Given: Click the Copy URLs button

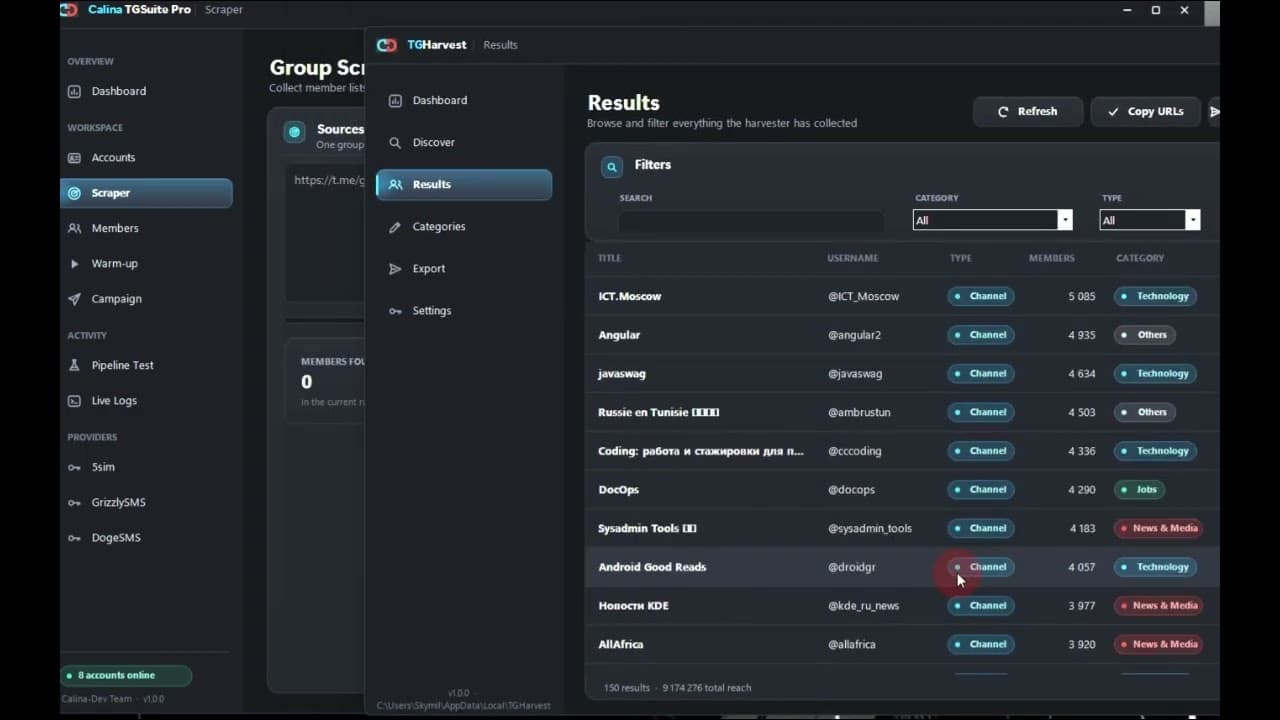Looking at the screenshot, I should 1145,112.
